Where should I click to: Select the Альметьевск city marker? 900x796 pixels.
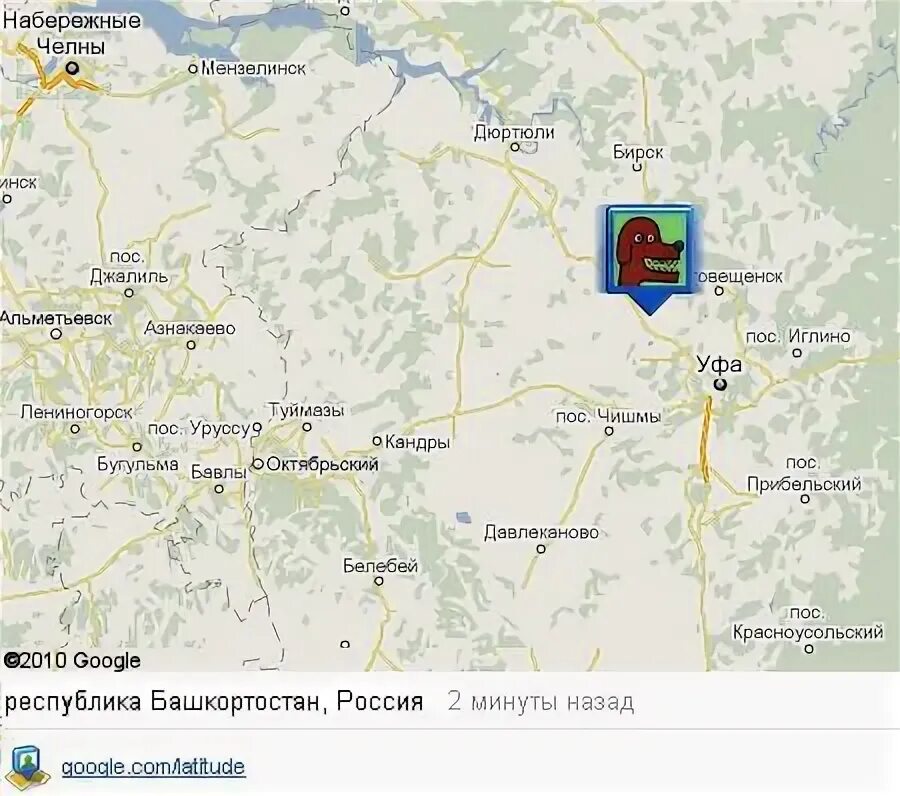(56, 334)
